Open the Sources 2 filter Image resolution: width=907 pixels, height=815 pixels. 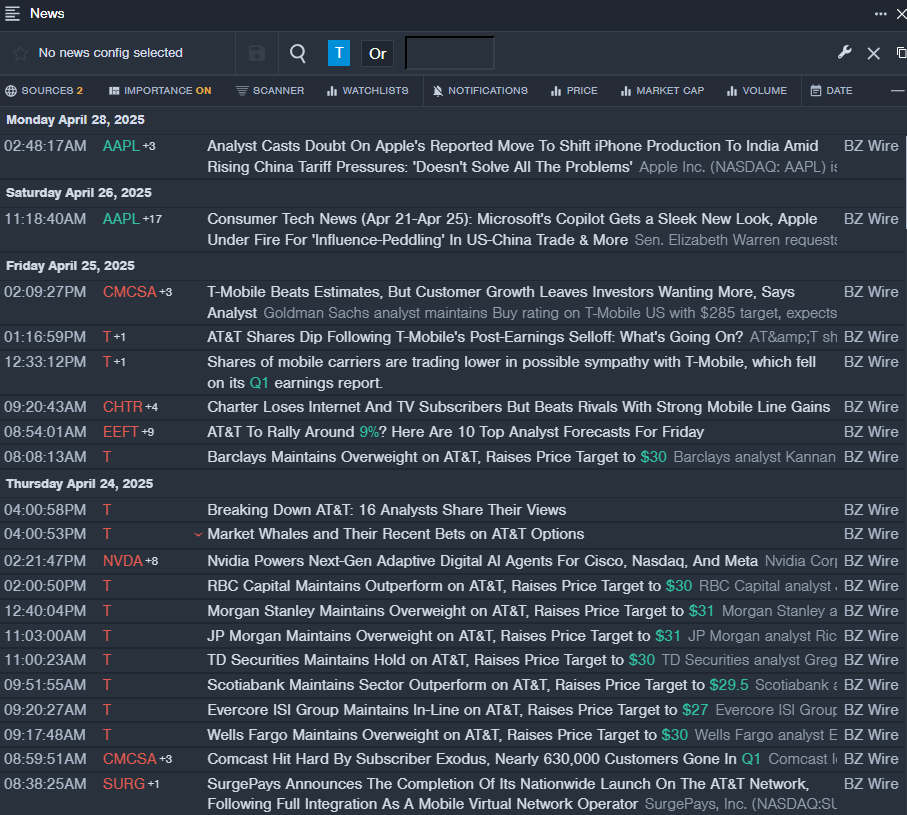point(44,91)
